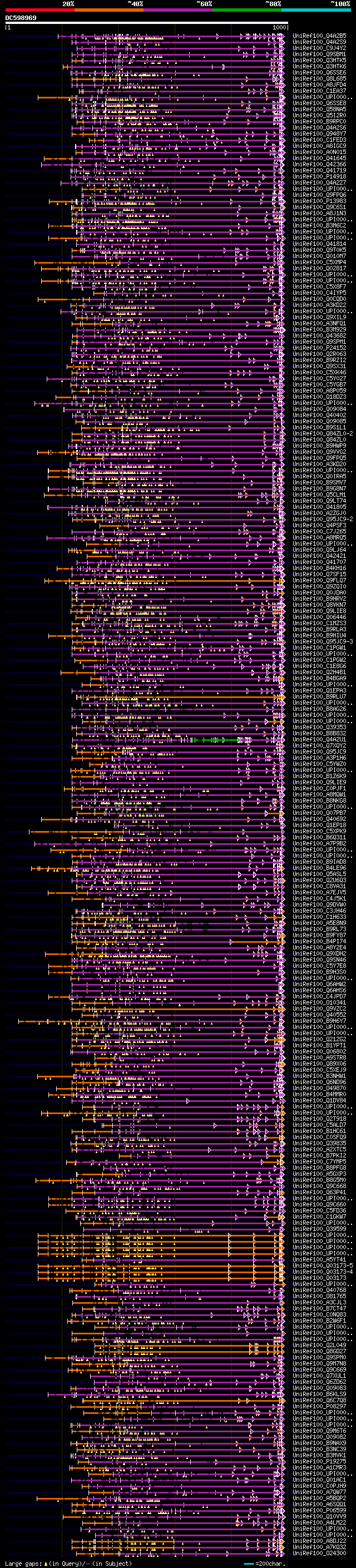Select hit label UniRef100_Q6SSE6
356x1568 pixels.
click(319, 72)
